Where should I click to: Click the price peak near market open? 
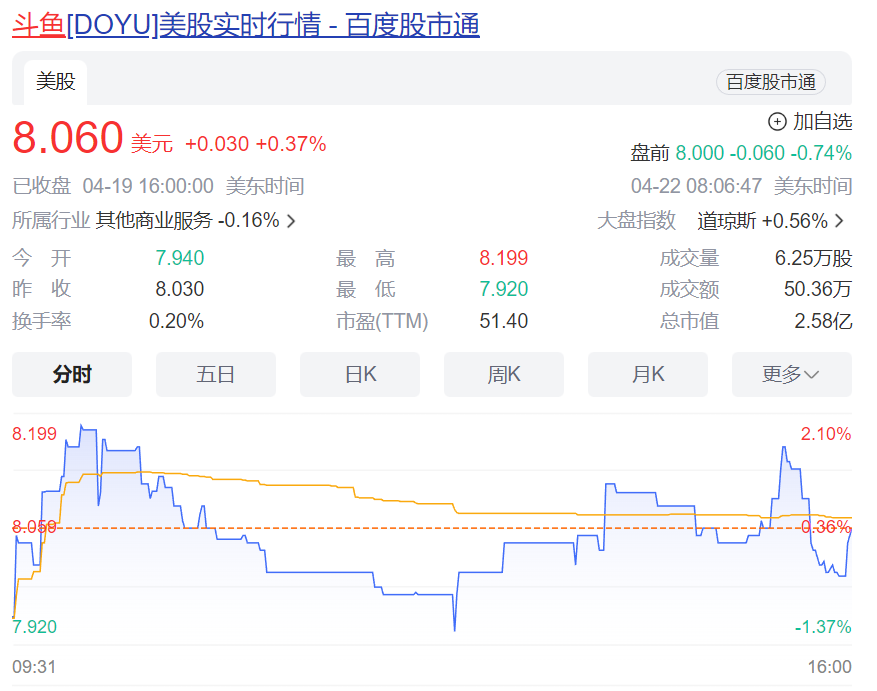click(x=82, y=427)
